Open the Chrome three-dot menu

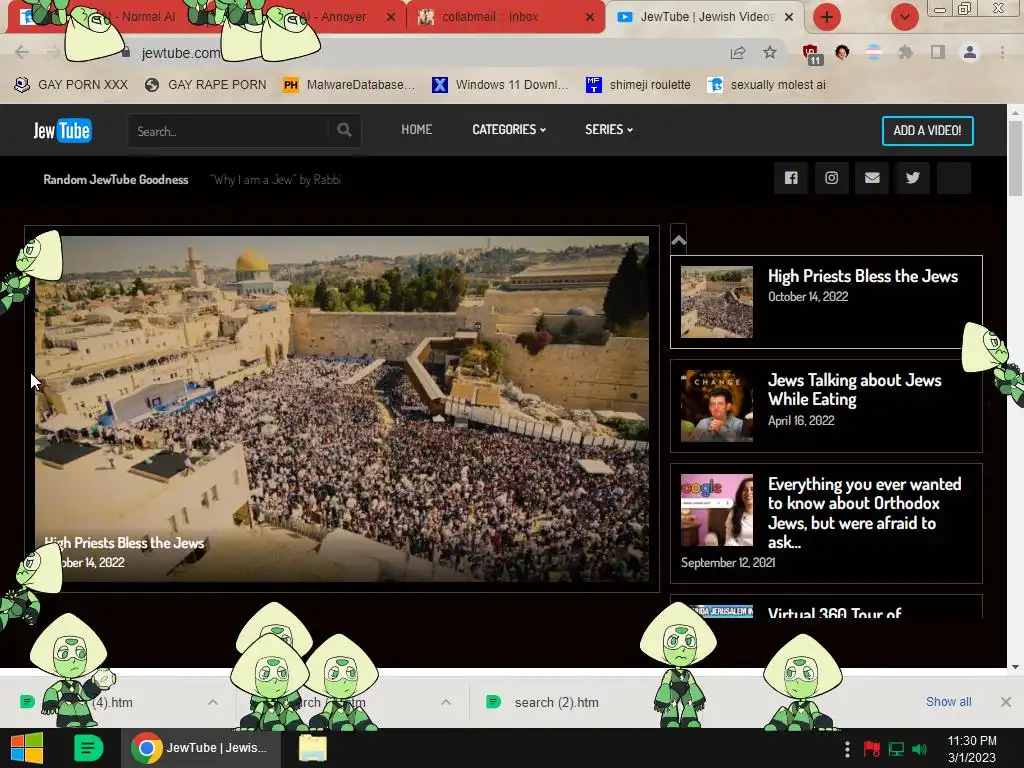[1002, 52]
